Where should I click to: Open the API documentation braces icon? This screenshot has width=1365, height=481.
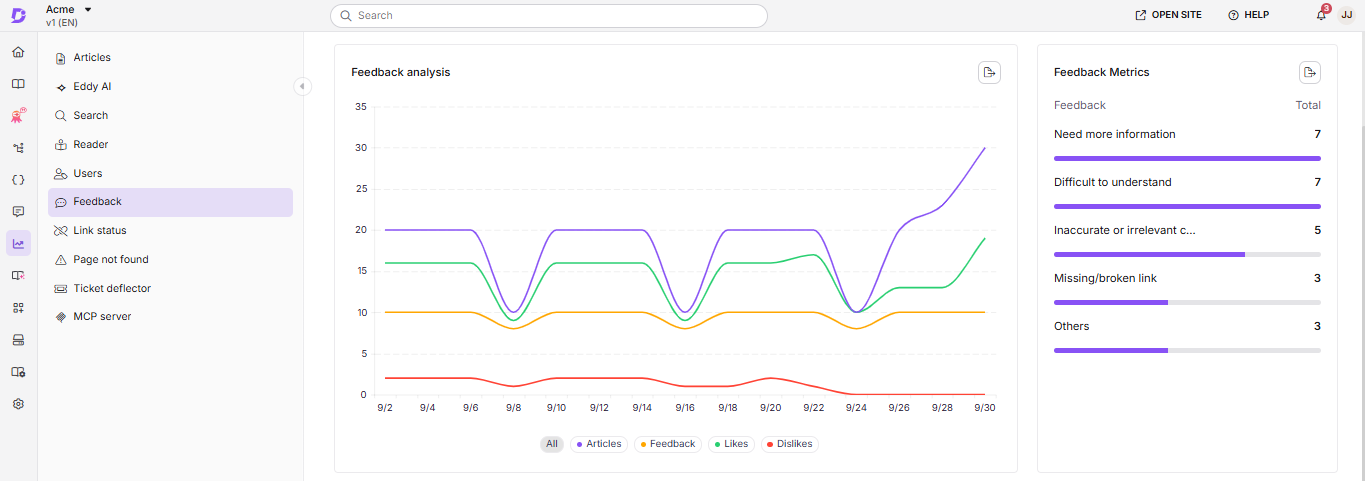click(x=18, y=180)
